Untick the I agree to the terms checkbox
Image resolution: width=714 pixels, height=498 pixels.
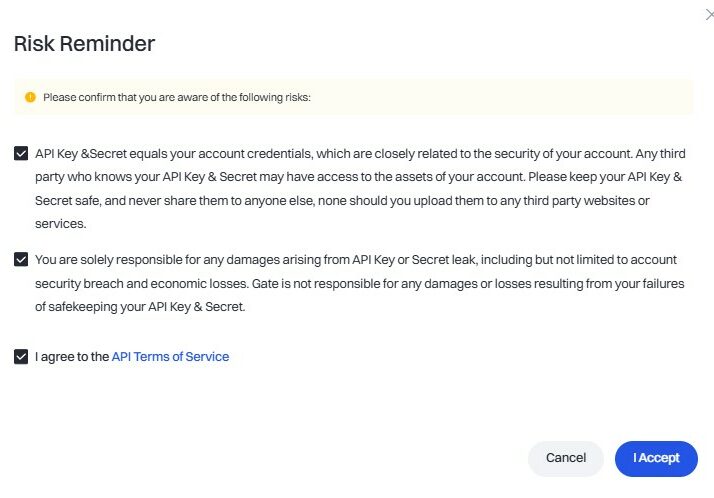click(21, 356)
